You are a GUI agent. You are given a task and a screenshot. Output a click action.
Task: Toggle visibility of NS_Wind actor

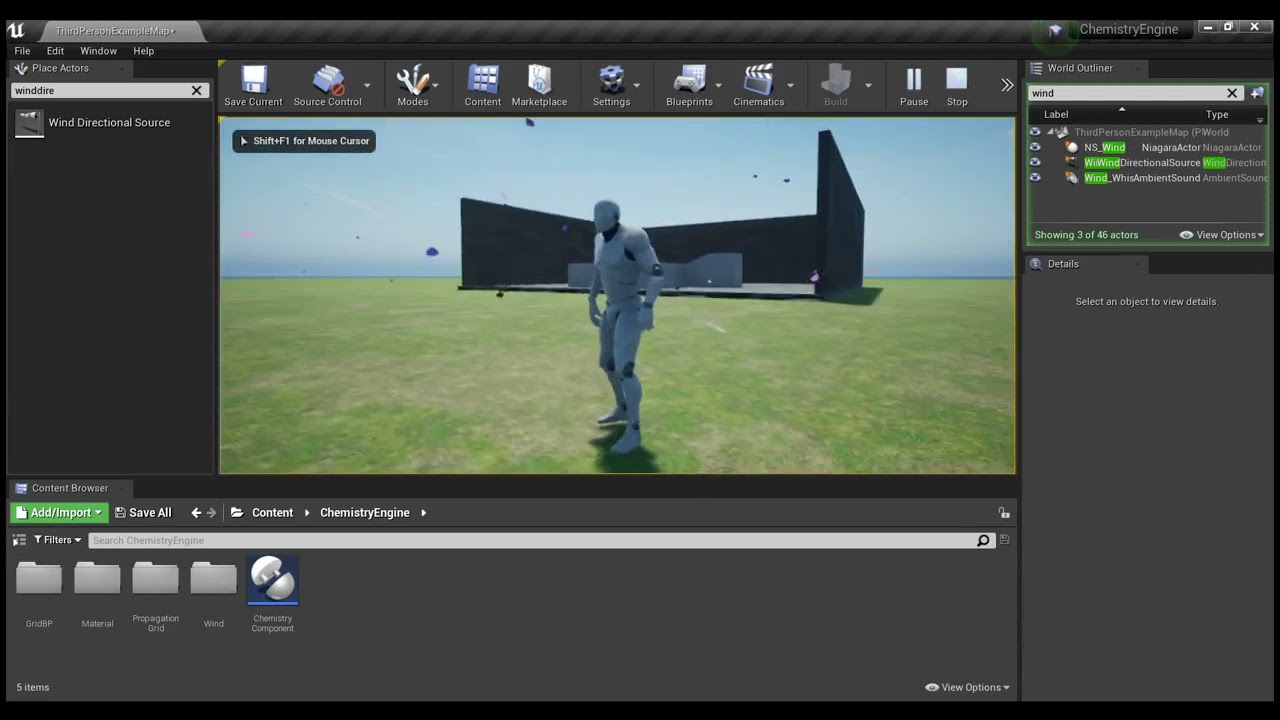point(1035,147)
